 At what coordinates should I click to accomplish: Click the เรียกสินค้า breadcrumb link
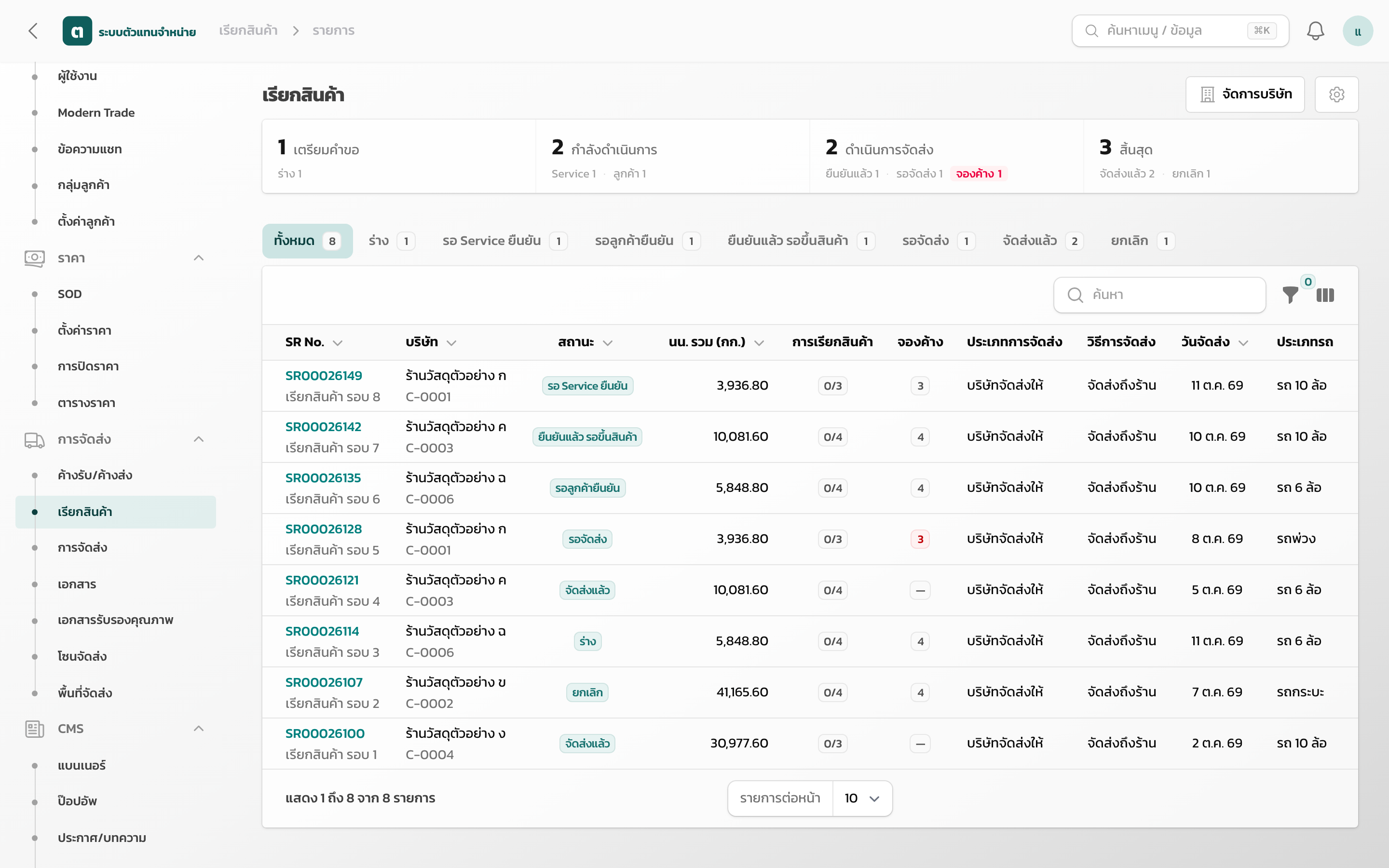click(248, 31)
